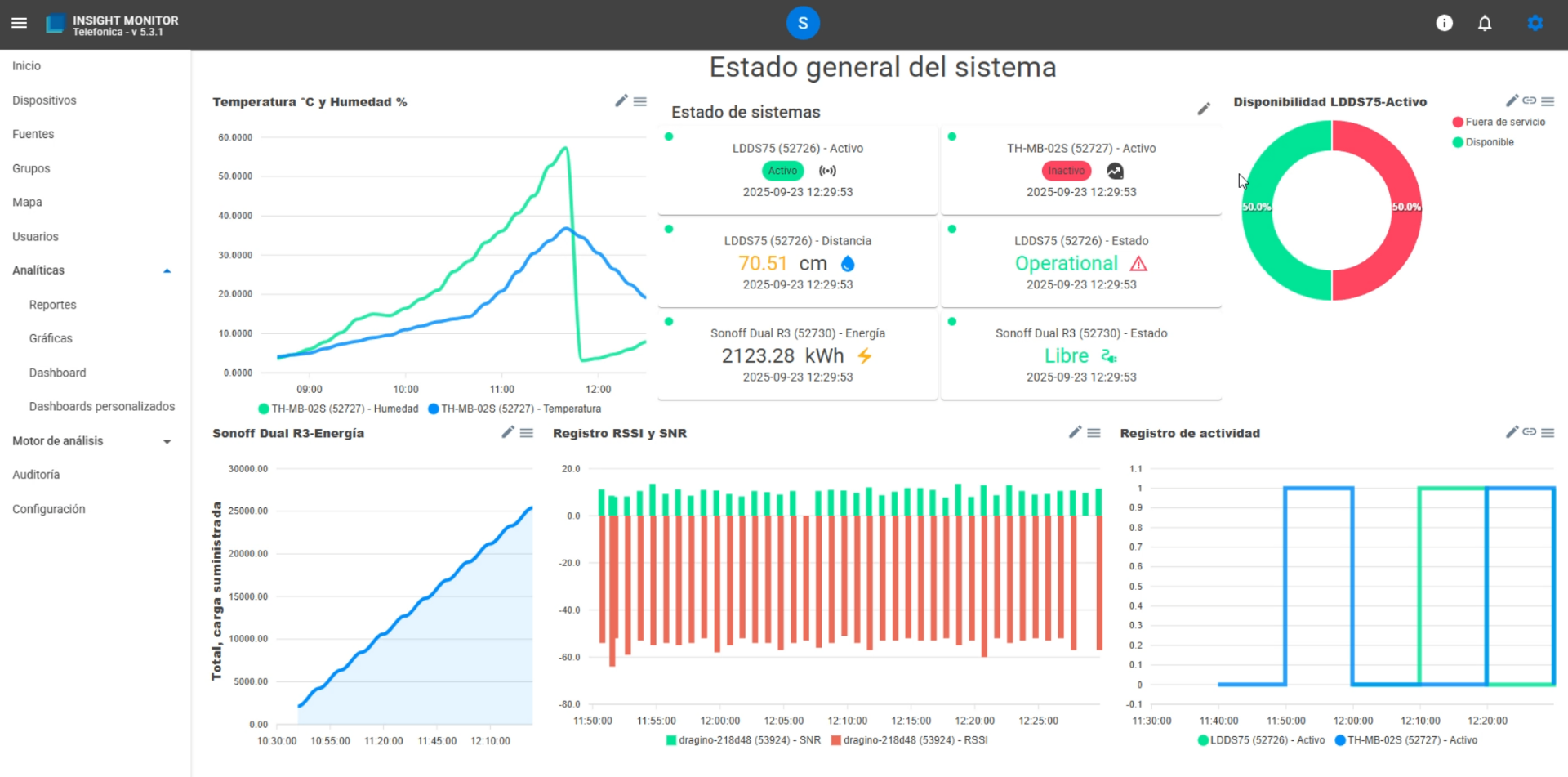Click the green Activo status badge
Viewport: 1568px width, 777px height.
tap(782, 171)
